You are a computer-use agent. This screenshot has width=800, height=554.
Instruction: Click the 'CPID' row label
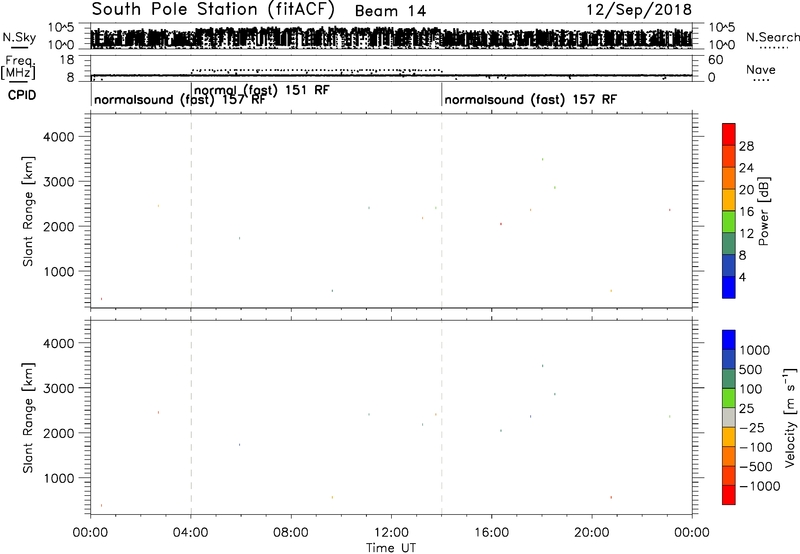[22, 95]
